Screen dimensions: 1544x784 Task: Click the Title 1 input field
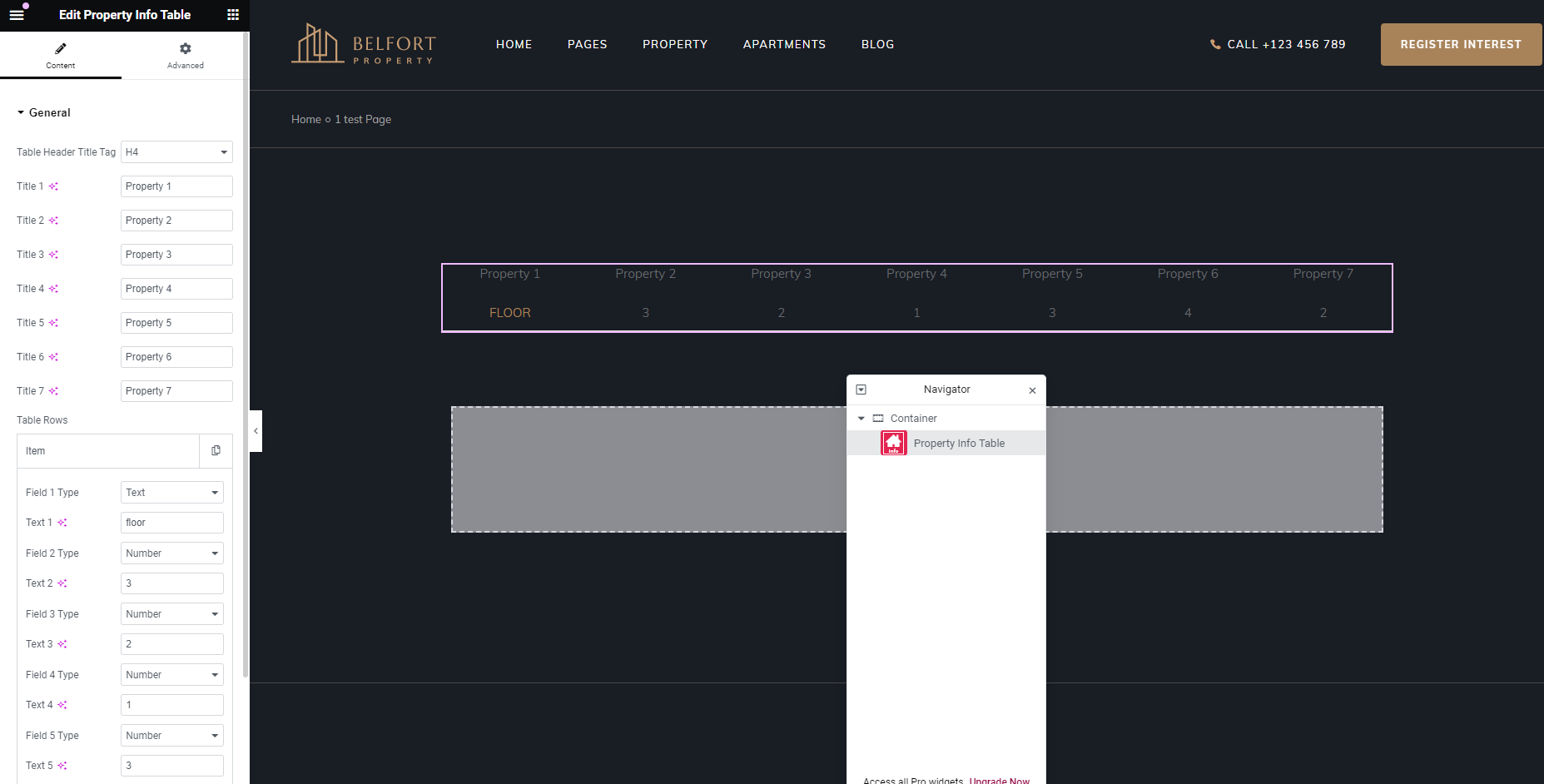click(176, 186)
